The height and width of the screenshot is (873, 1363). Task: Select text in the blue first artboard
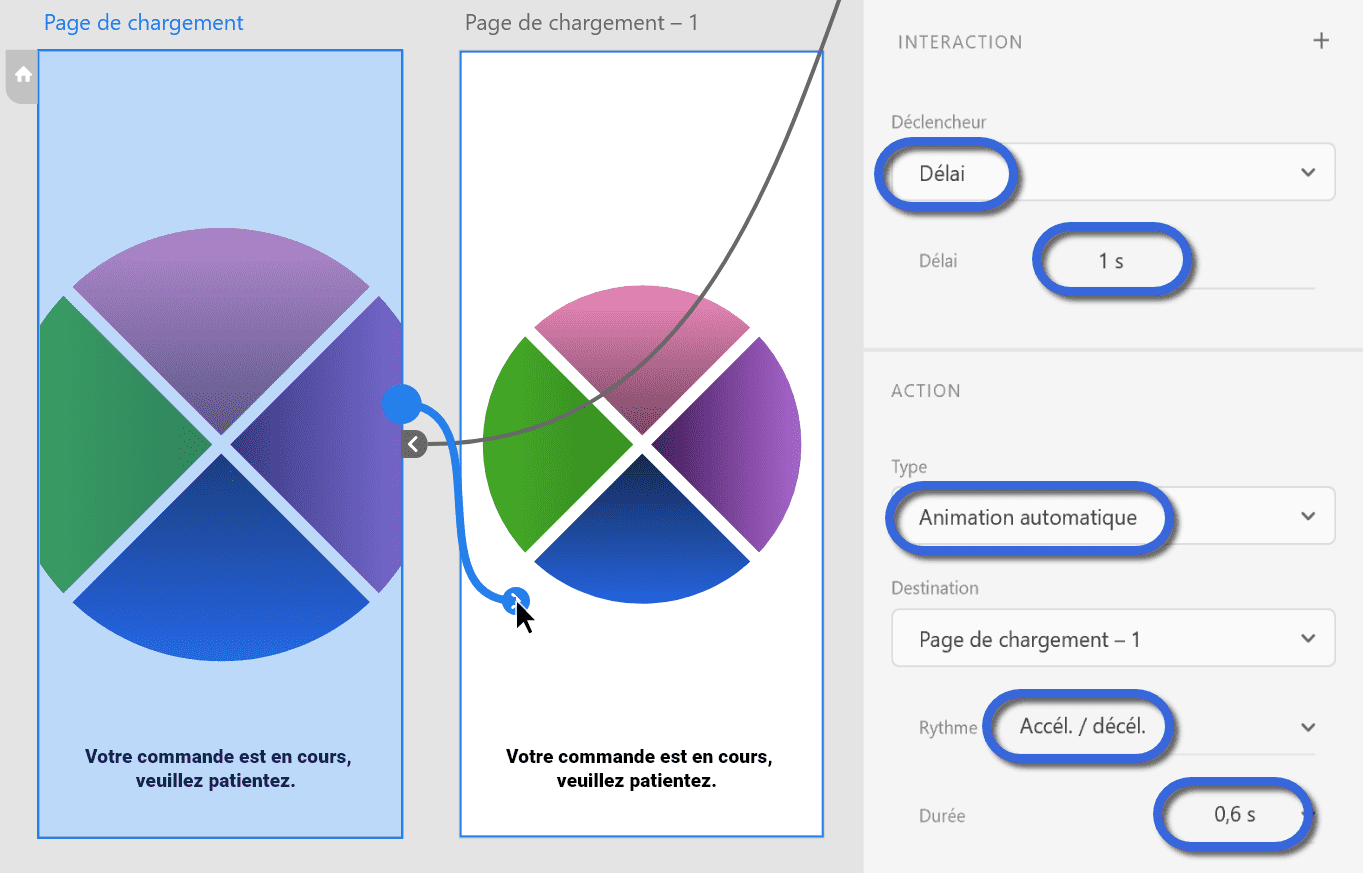point(217,768)
